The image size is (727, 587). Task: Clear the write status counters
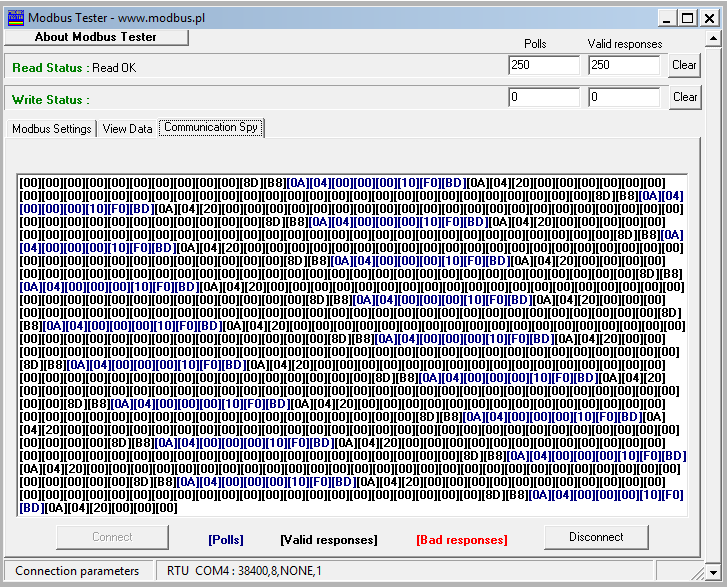[685, 97]
